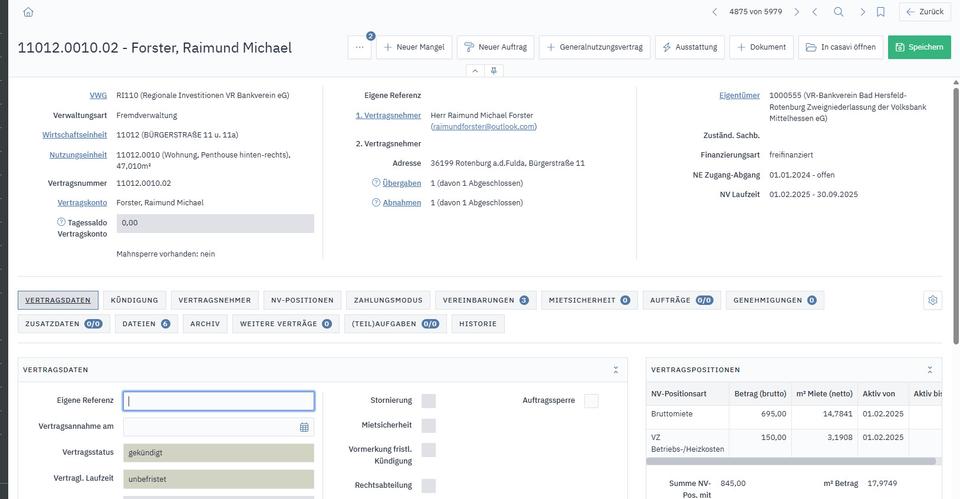Viewport: 960px width, 499px height.
Task: Go to next record arrow after 4875 von 5979
Action: 796,12
